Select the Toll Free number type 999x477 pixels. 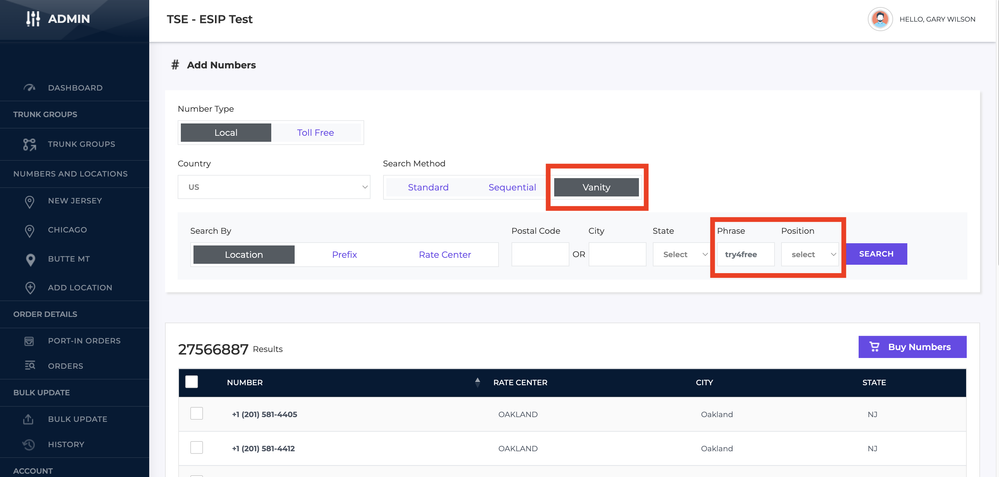pyautogui.click(x=315, y=132)
